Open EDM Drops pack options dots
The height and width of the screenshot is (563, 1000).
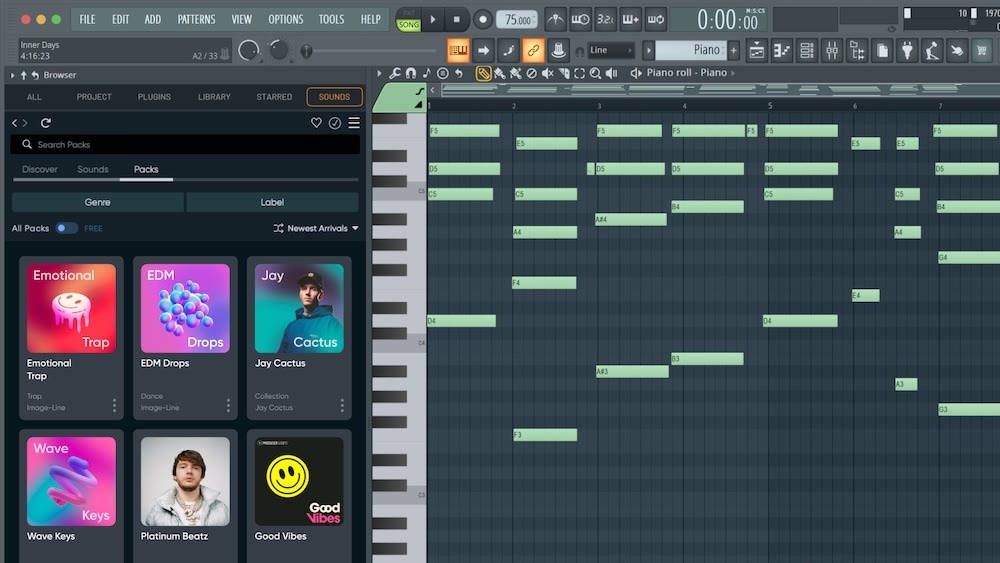[228, 405]
